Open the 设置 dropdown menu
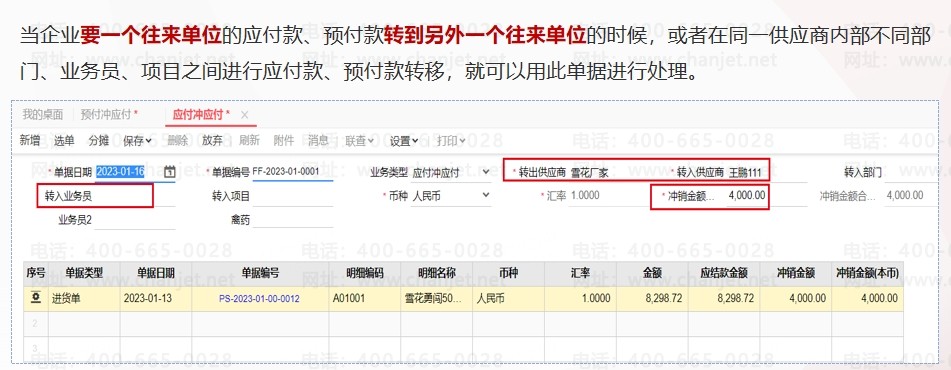Viewport: 951px width, 370px height. coord(404,141)
